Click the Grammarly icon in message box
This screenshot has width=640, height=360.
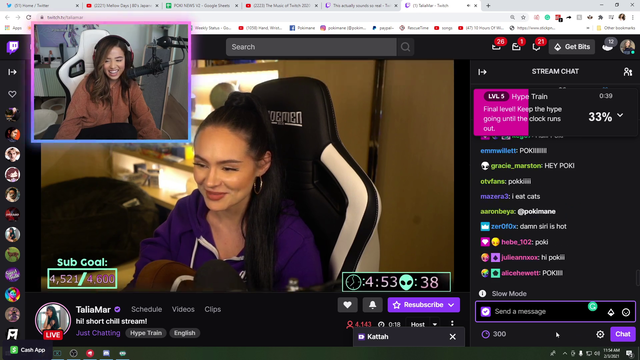(593, 306)
